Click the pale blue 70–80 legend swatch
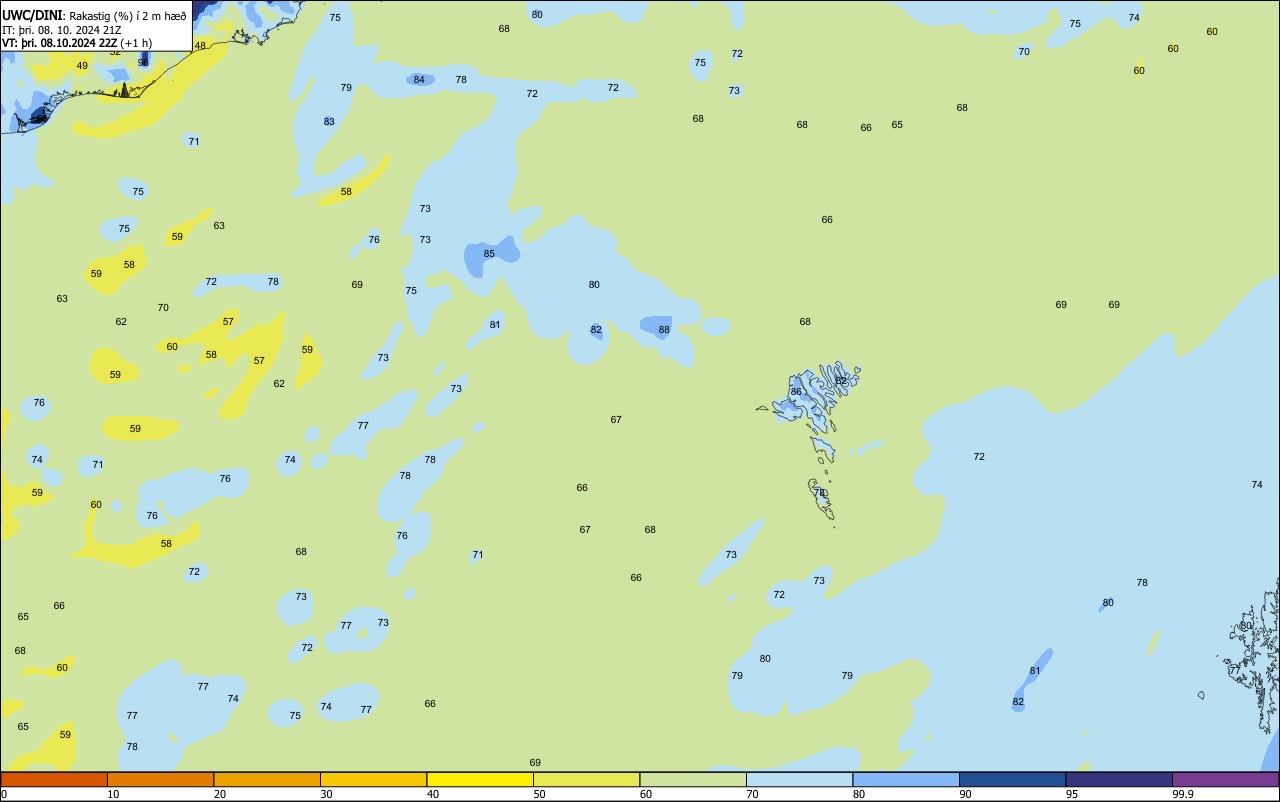 click(799, 779)
